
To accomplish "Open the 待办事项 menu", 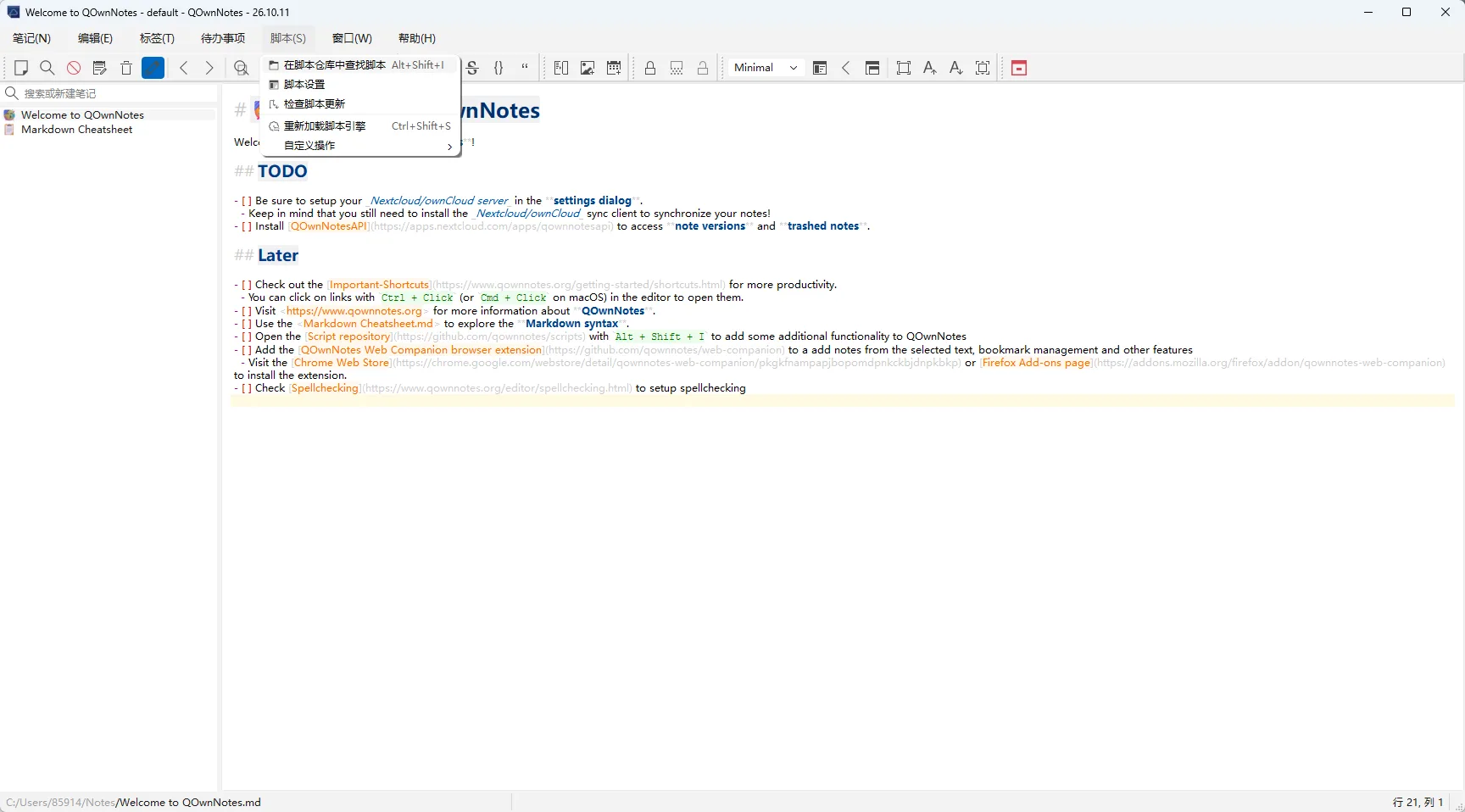I will [223, 38].
